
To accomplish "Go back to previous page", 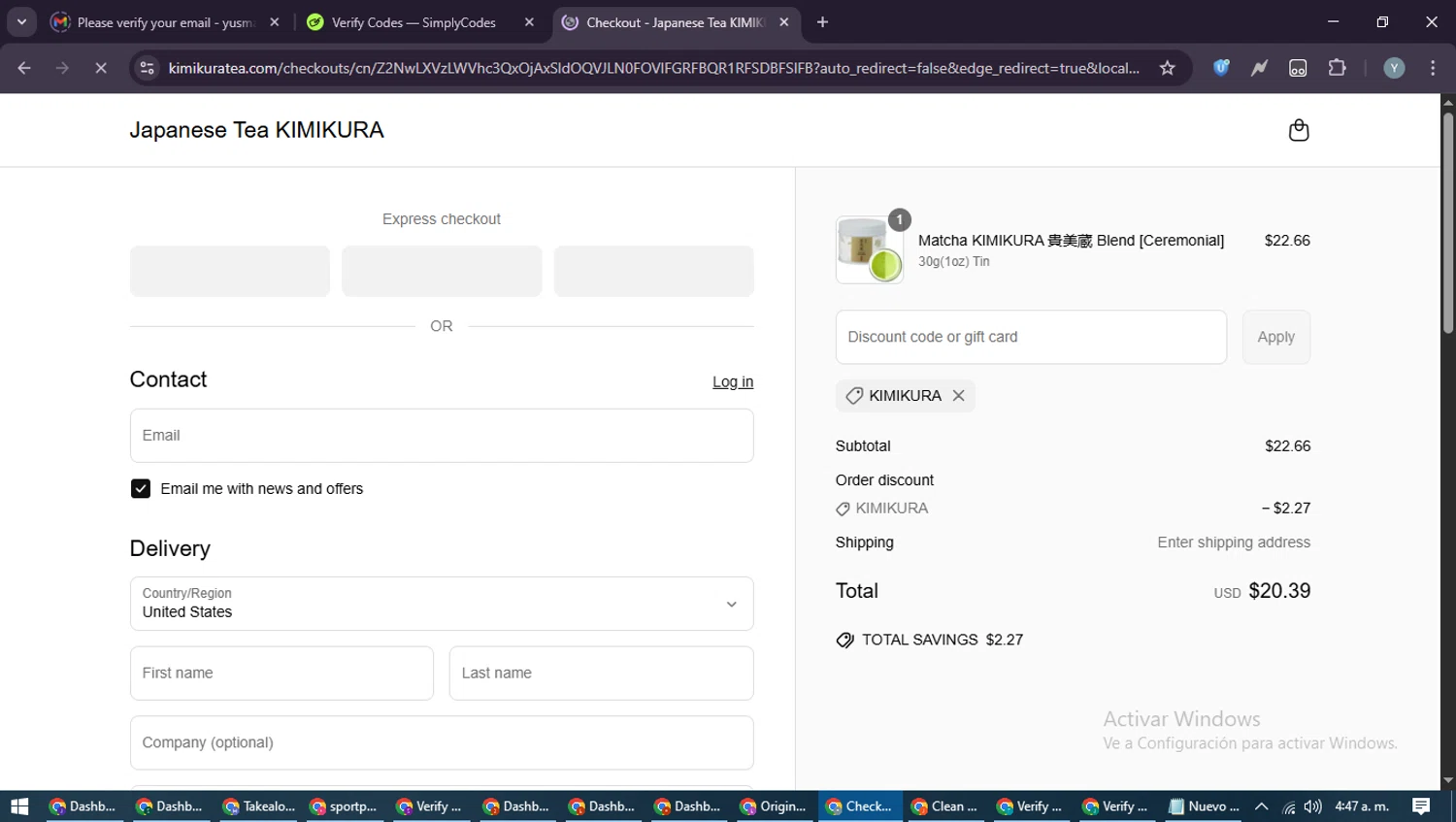I will click(x=24, y=68).
